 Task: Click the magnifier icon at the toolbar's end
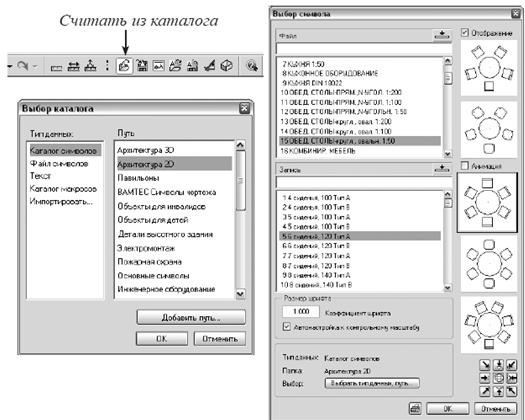pyautogui.click(x=251, y=65)
